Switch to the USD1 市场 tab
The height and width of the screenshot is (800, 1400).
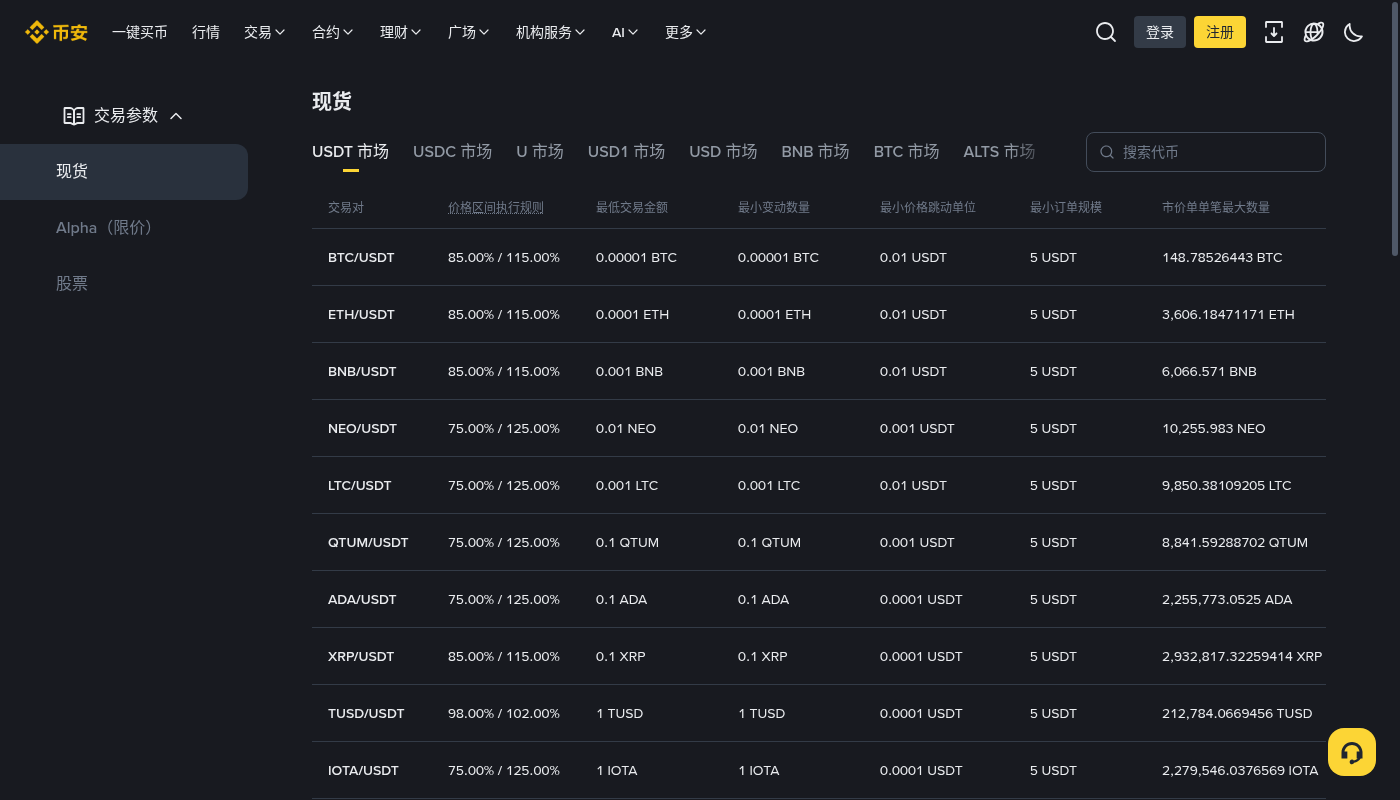pos(626,152)
